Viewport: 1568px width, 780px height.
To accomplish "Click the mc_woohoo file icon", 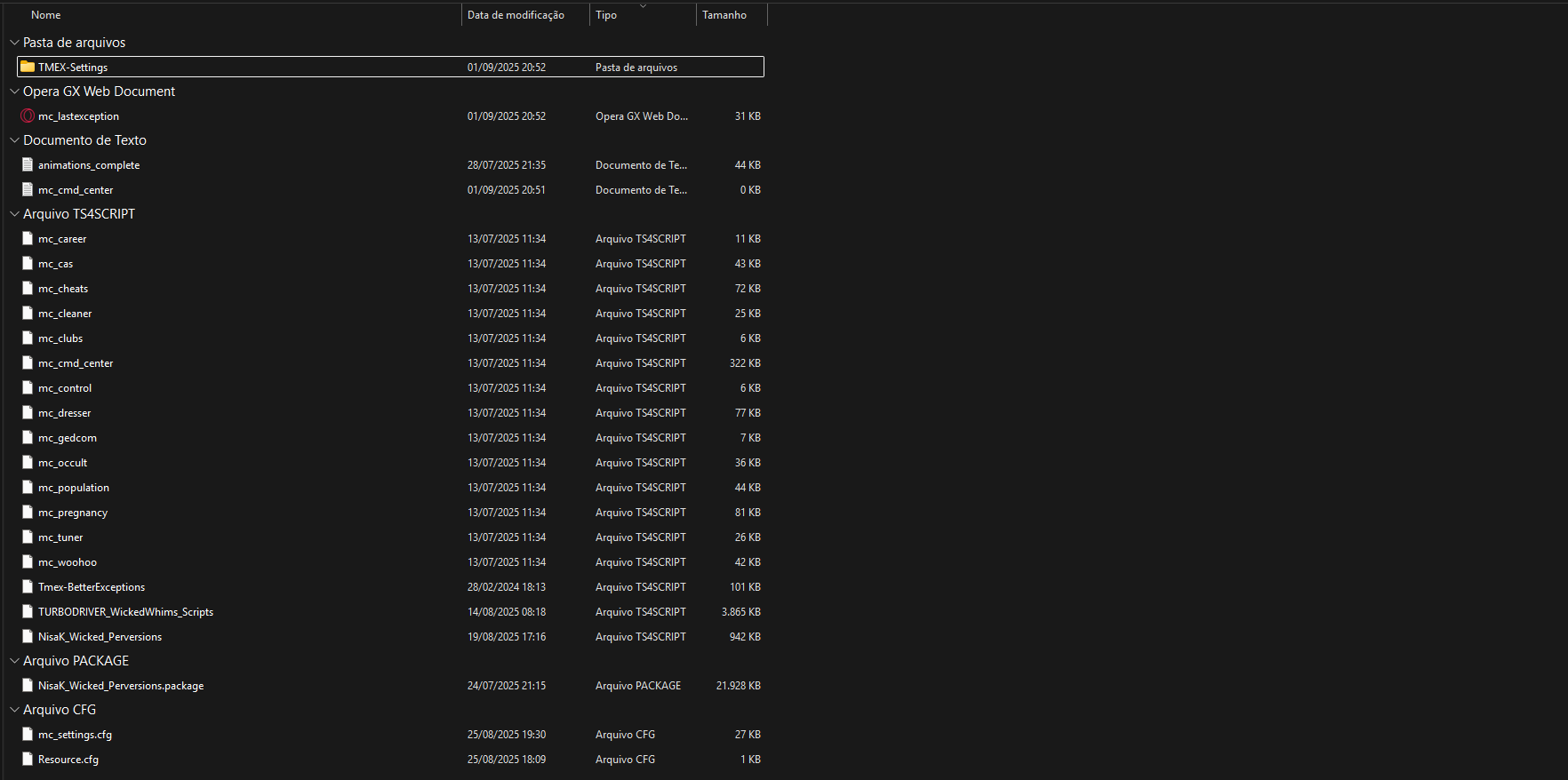I will (28, 561).
